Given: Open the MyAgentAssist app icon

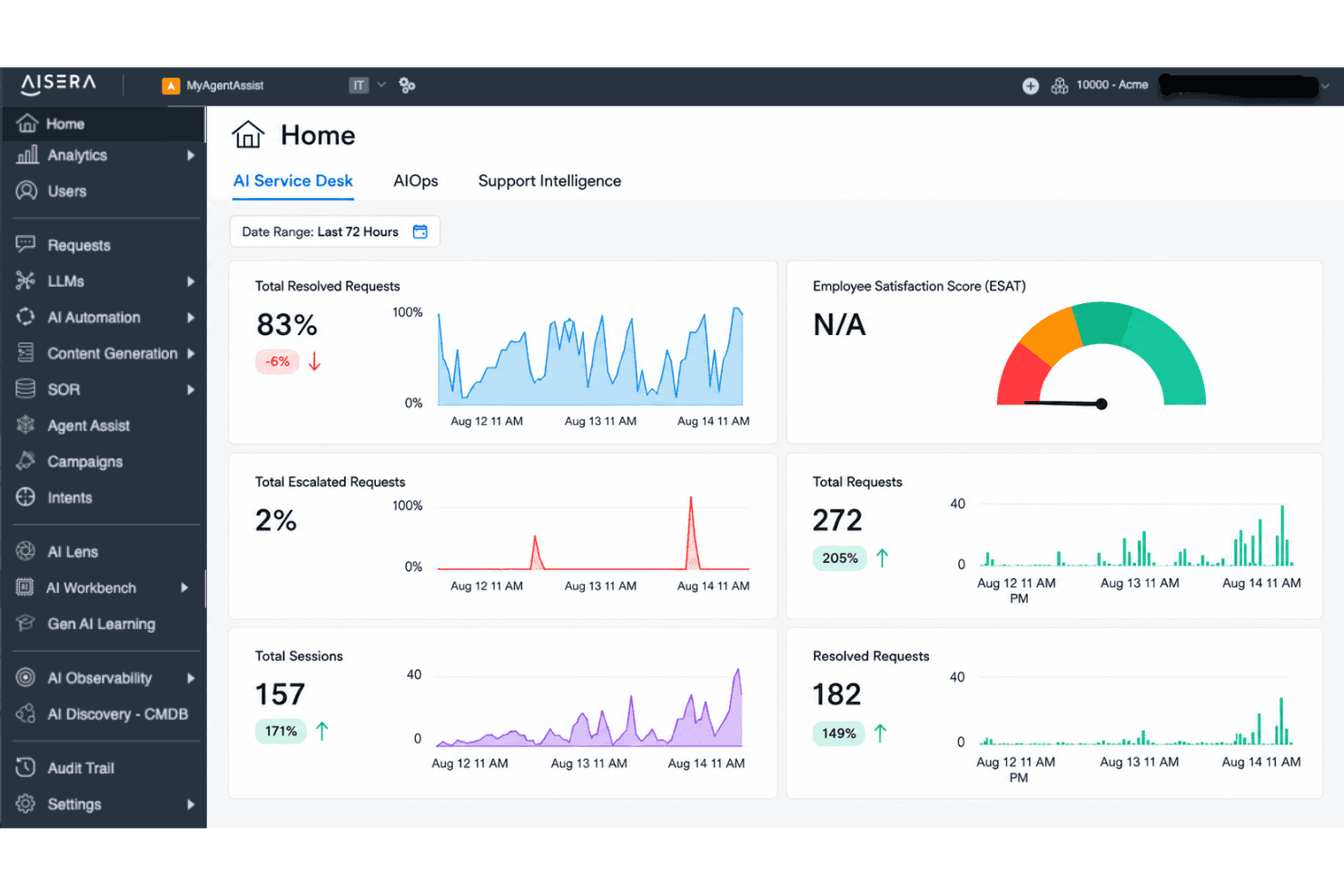Looking at the screenshot, I should 171,85.
